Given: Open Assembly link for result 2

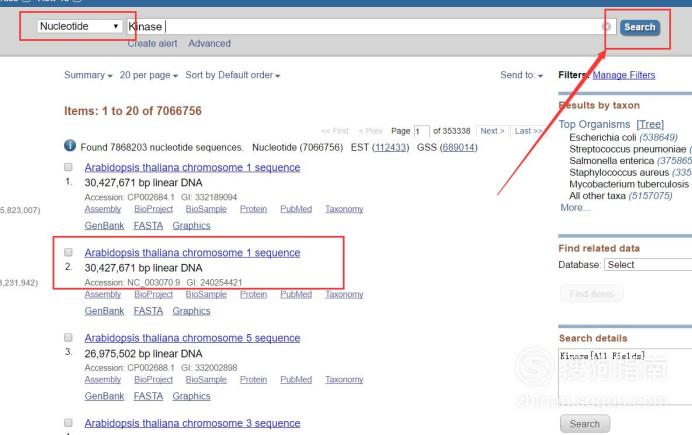Looking at the screenshot, I should coord(103,294).
